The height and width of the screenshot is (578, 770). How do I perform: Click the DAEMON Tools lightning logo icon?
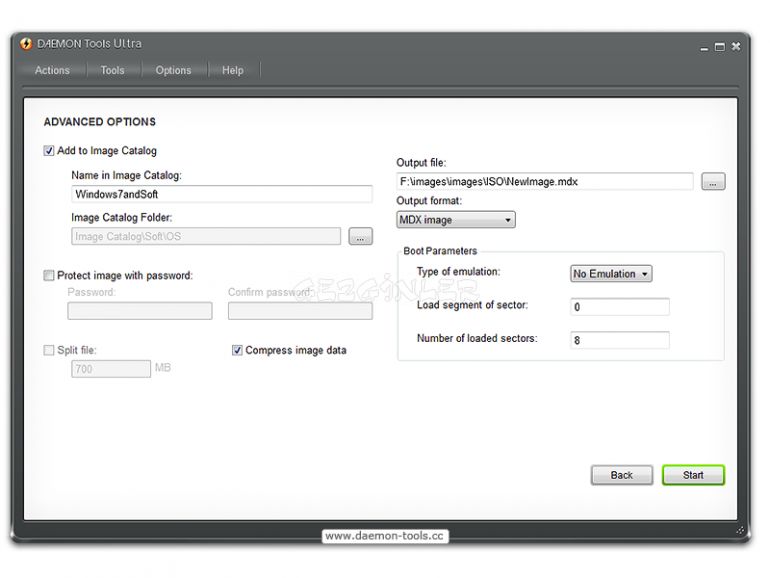point(26,44)
